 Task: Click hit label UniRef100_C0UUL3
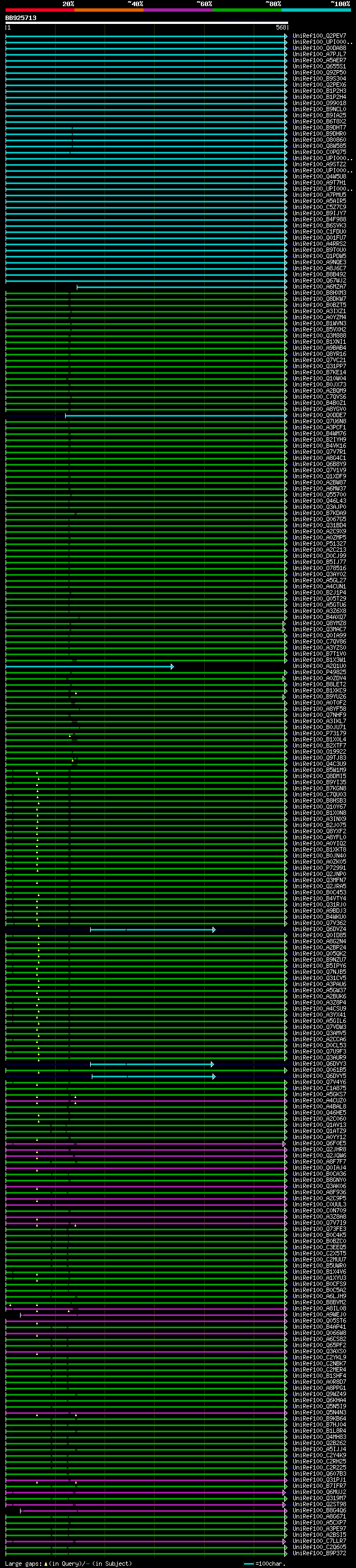pyautogui.click(x=319, y=1205)
